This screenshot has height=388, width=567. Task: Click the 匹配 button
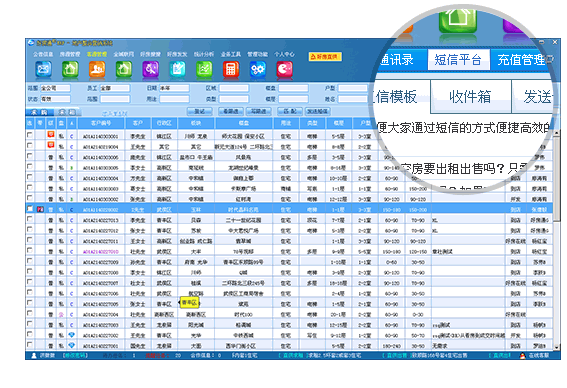[x=290, y=111]
